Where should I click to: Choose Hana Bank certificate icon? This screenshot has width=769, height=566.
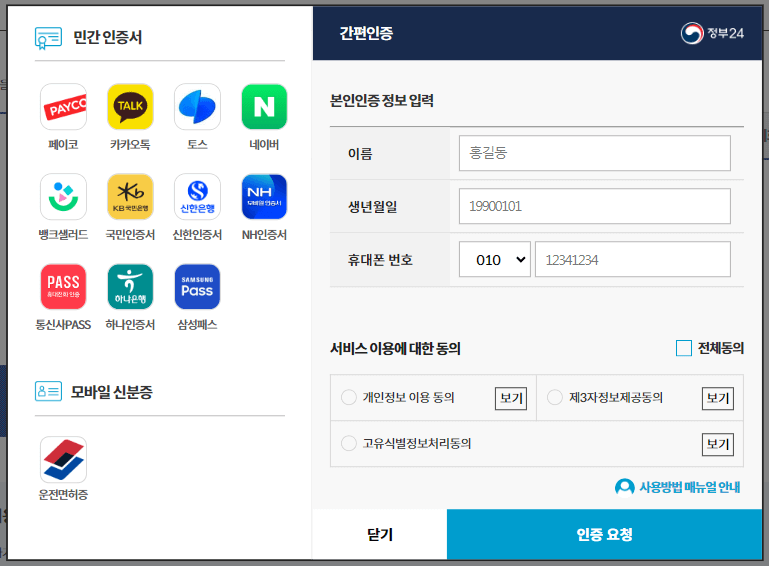(130, 287)
